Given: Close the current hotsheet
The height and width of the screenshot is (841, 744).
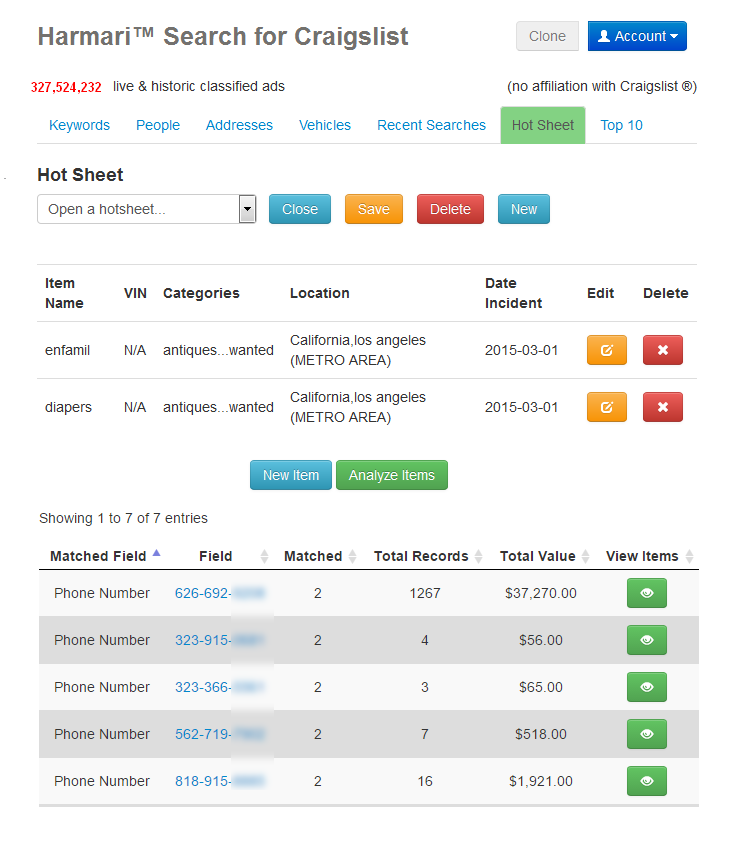Looking at the screenshot, I should click(x=300, y=209).
